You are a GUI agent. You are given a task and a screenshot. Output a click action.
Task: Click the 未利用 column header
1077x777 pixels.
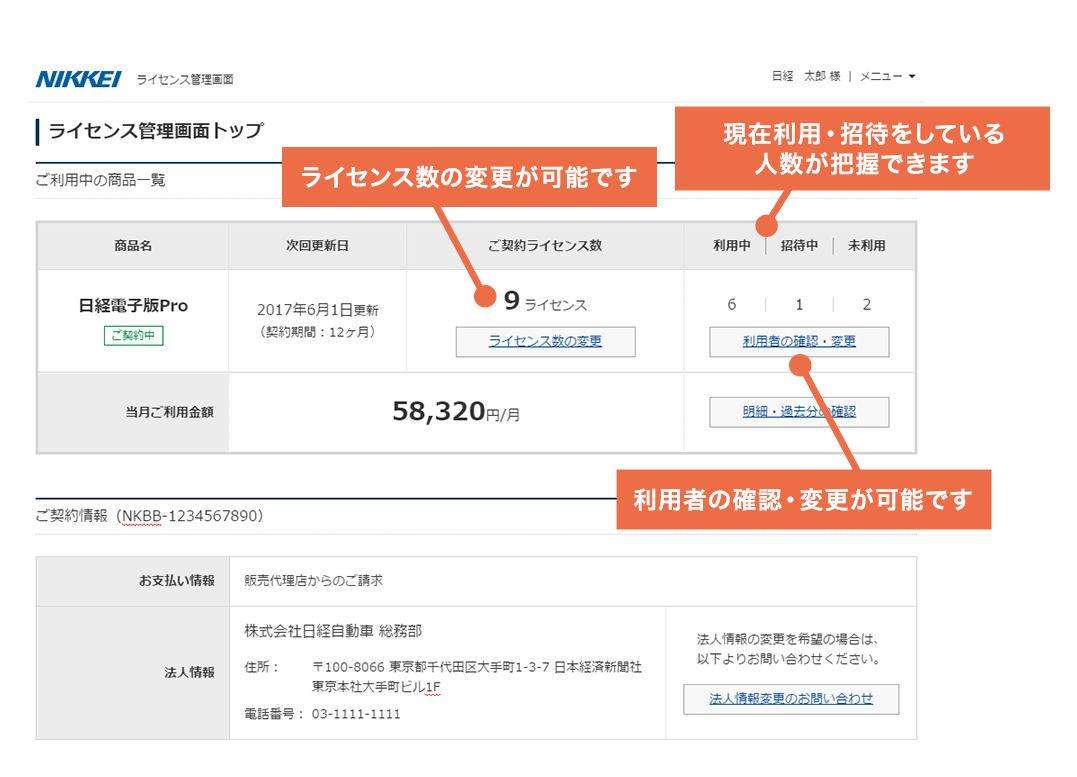pyautogui.click(x=866, y=245)
